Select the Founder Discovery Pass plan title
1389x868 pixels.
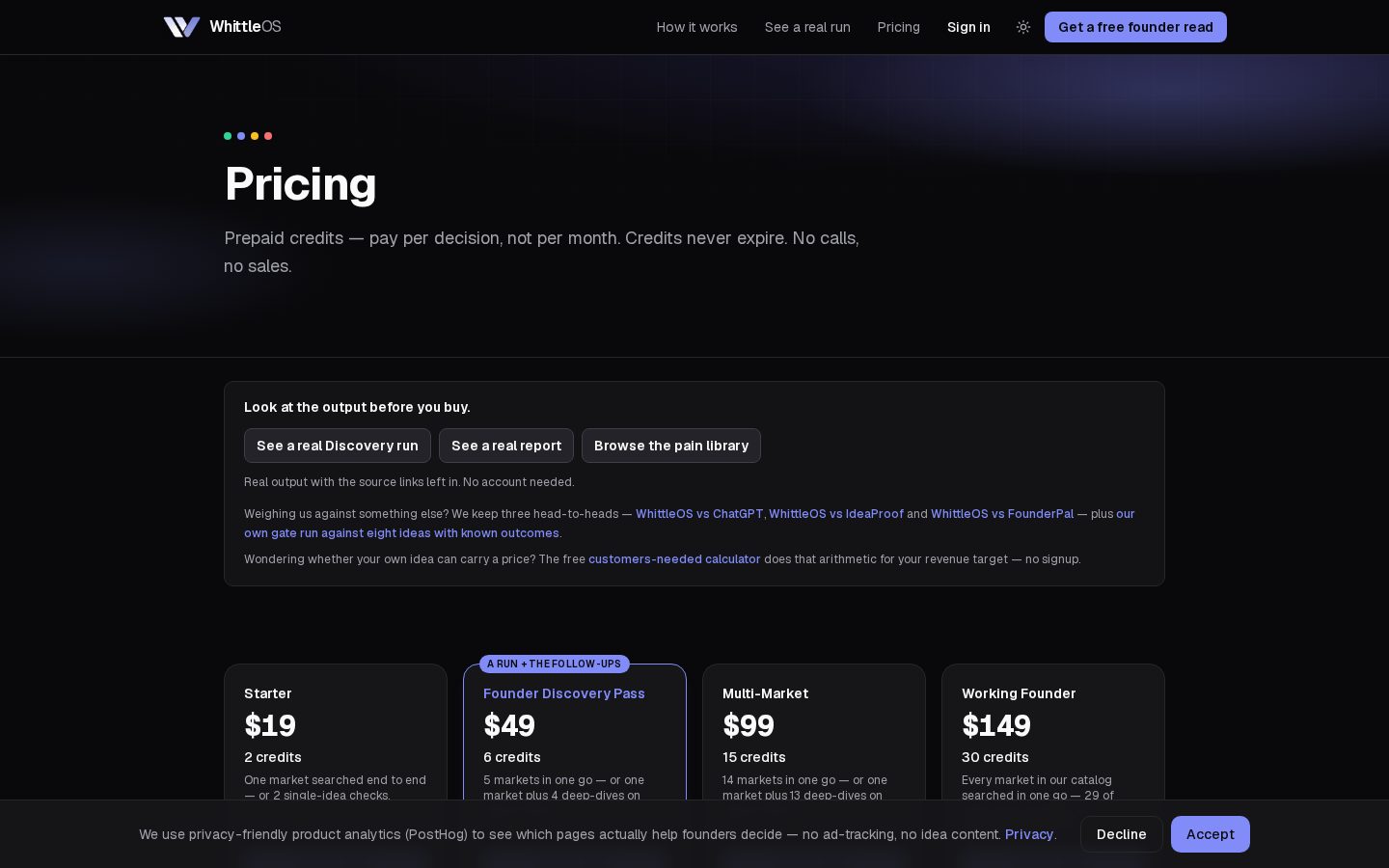tap(564, 693)
